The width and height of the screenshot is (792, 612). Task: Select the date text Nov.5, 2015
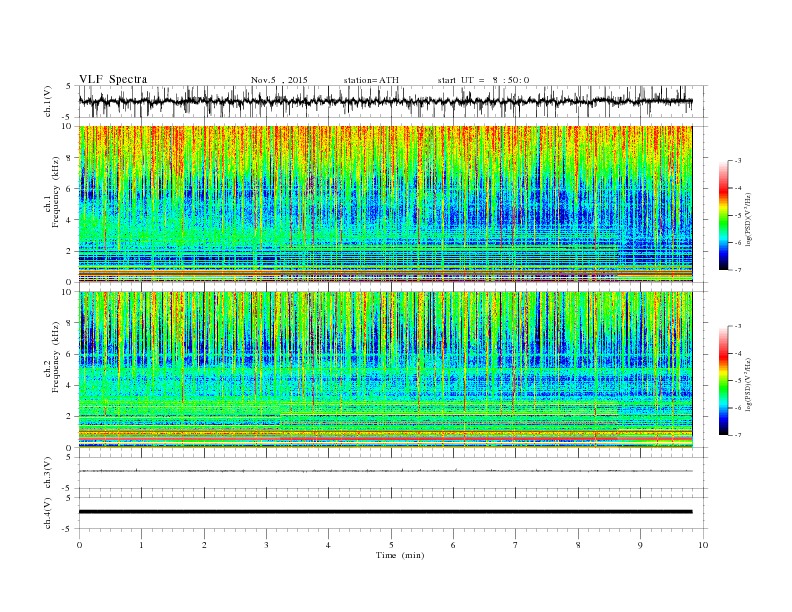point(279,80)
